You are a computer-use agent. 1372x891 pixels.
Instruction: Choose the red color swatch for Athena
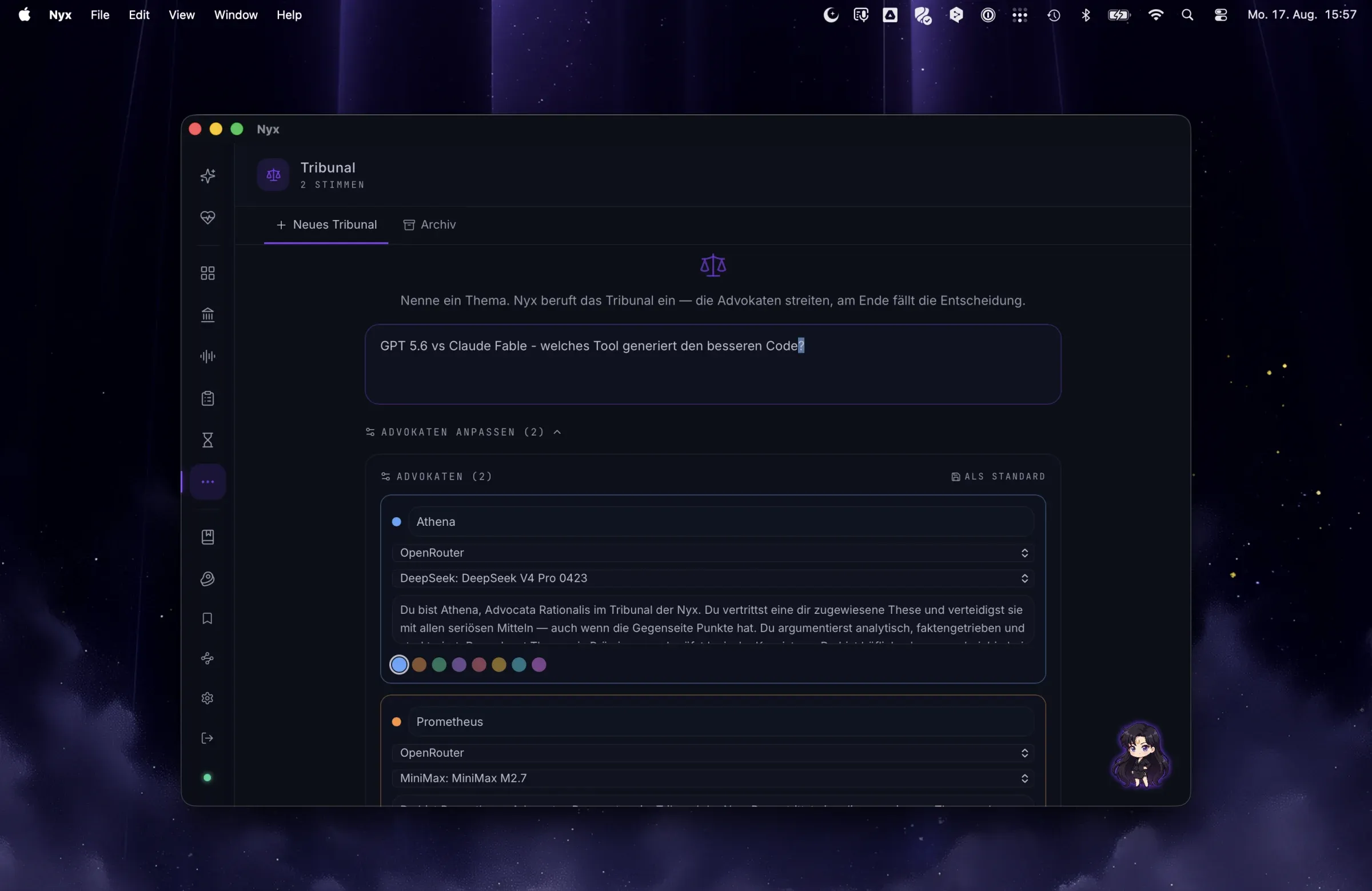pyautogui.click(x=479, y=665)
